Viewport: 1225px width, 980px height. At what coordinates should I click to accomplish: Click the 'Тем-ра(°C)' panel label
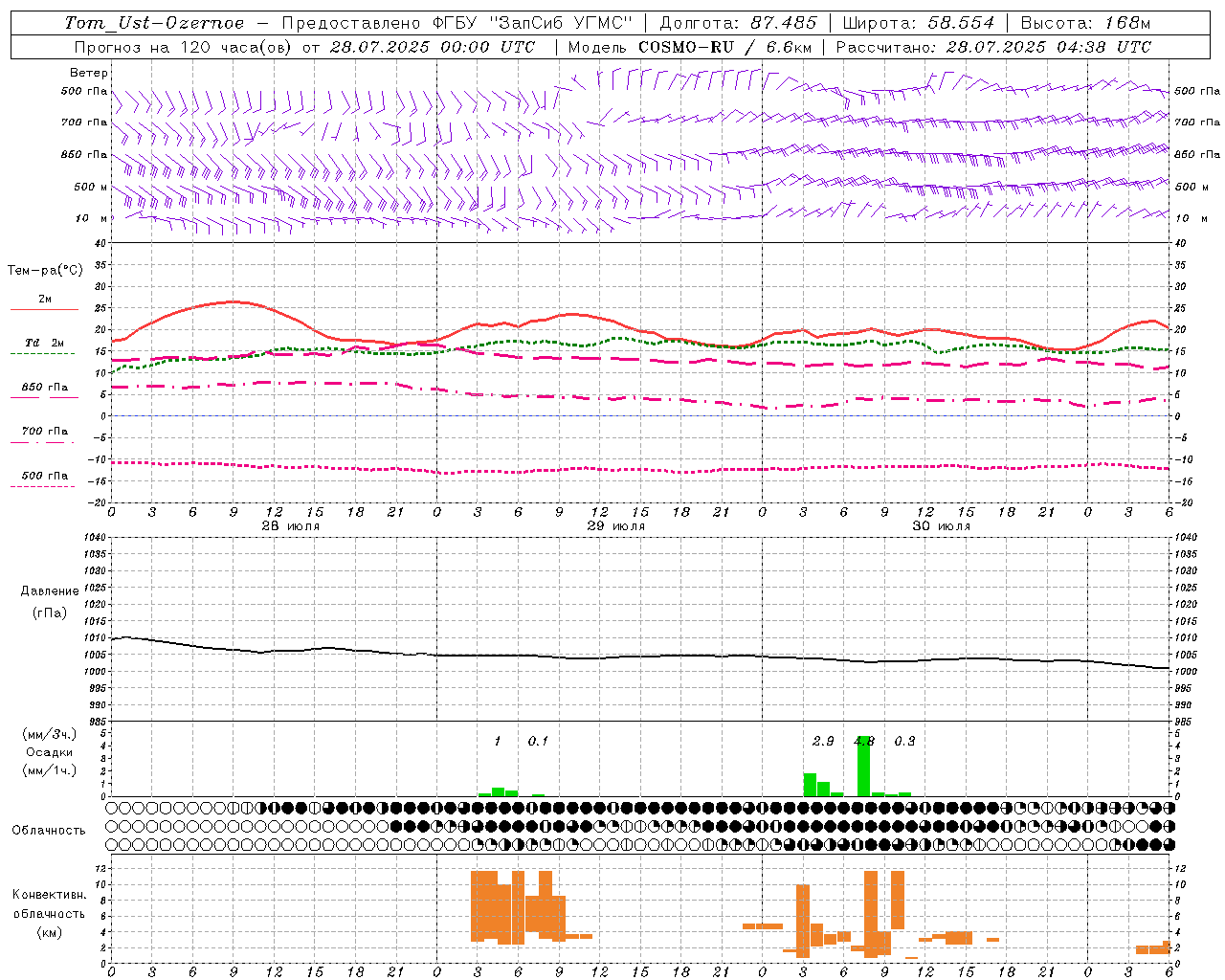pyautogui.click(x=45, y=271)
